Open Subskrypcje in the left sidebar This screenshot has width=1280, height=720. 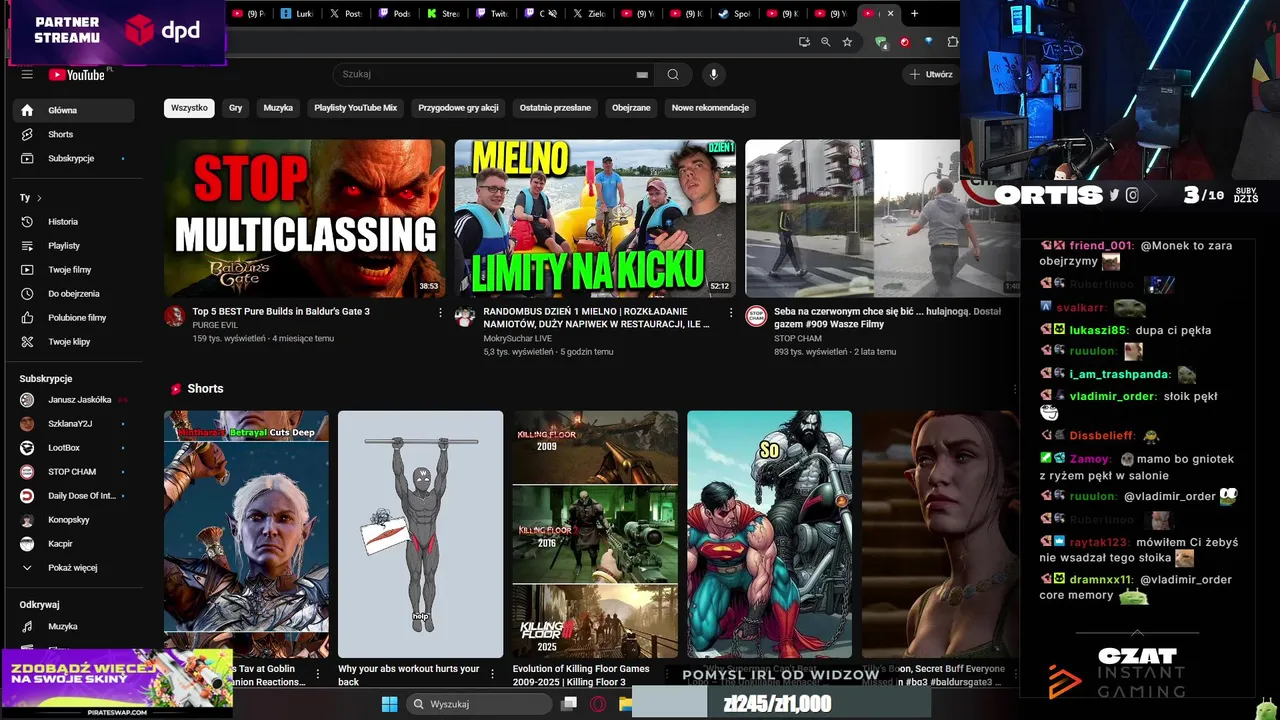pos(73,158)
